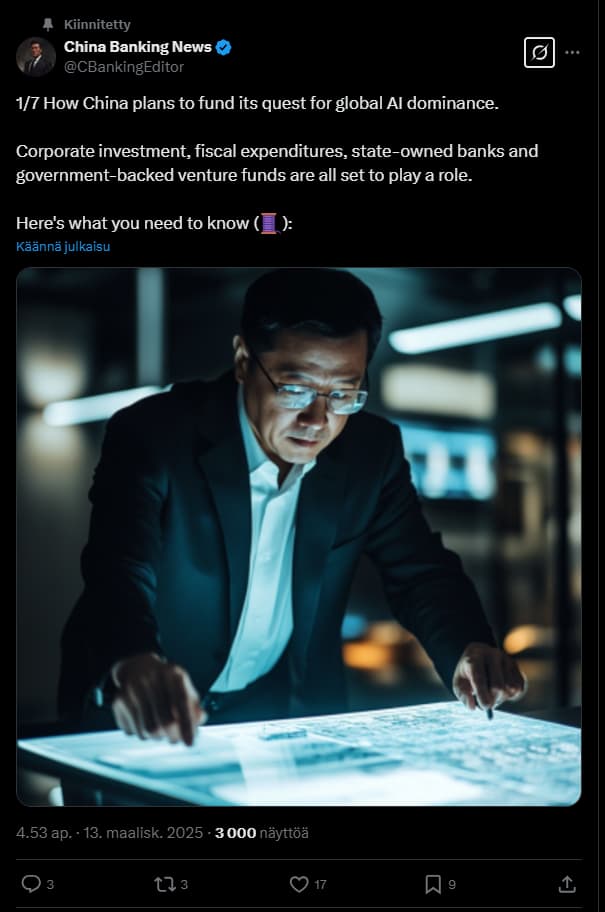605x912 pixels.
Task: Open the attached image of man at table
Action: 299,536
